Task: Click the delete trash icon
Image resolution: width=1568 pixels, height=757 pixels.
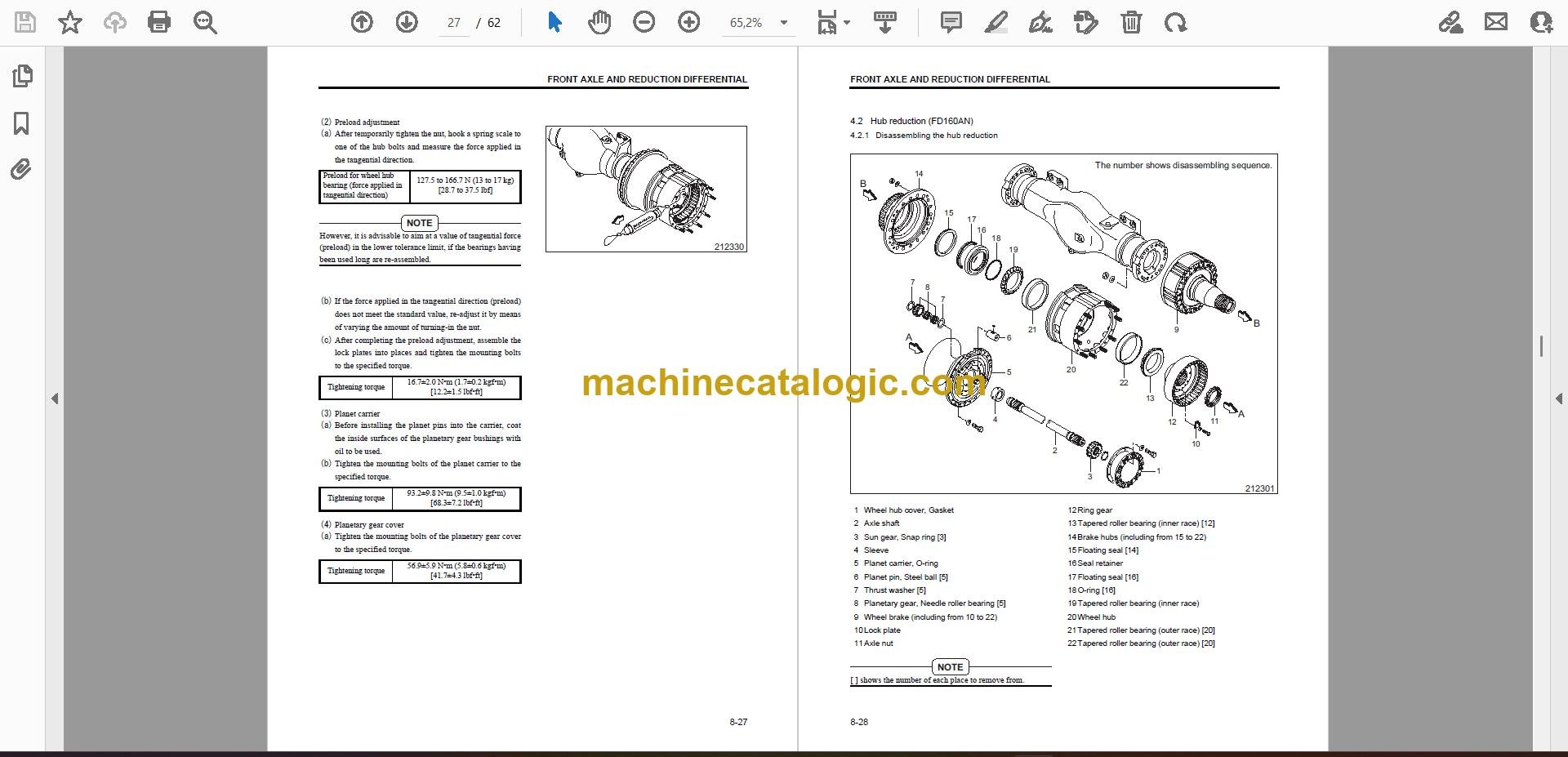Action: 1131,22
